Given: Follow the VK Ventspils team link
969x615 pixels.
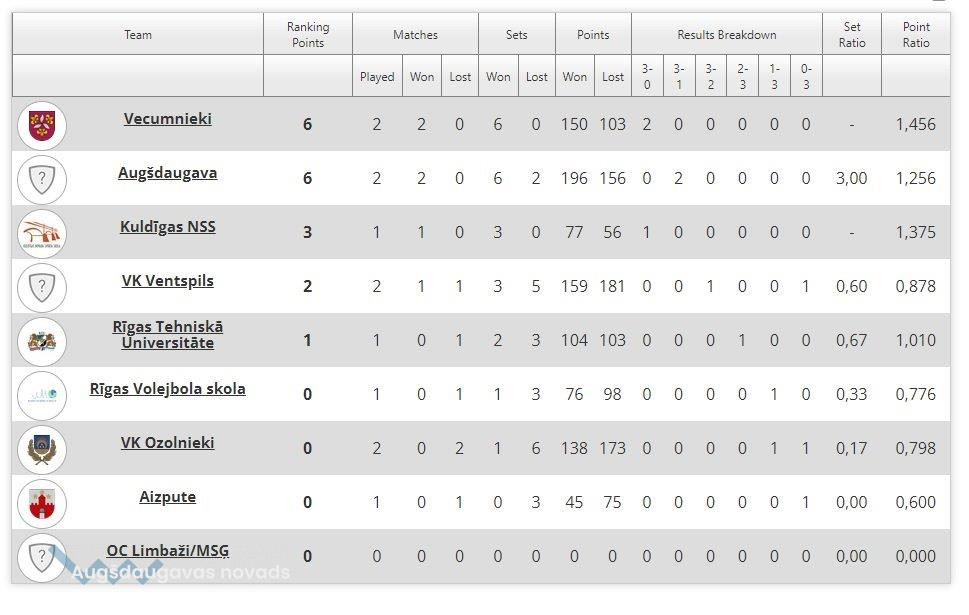Looking at the screenshot, I should tap(168, 280).
